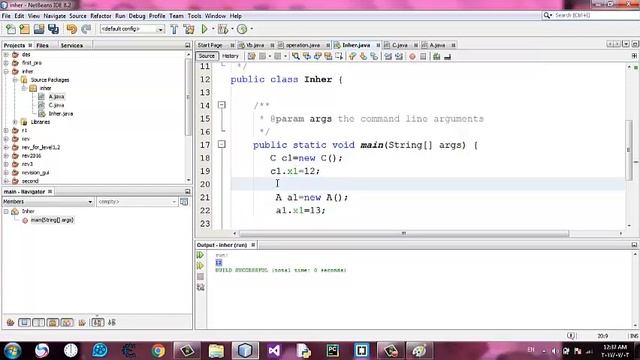
Task: Click the New File toolbar icon
Action: 11,29
